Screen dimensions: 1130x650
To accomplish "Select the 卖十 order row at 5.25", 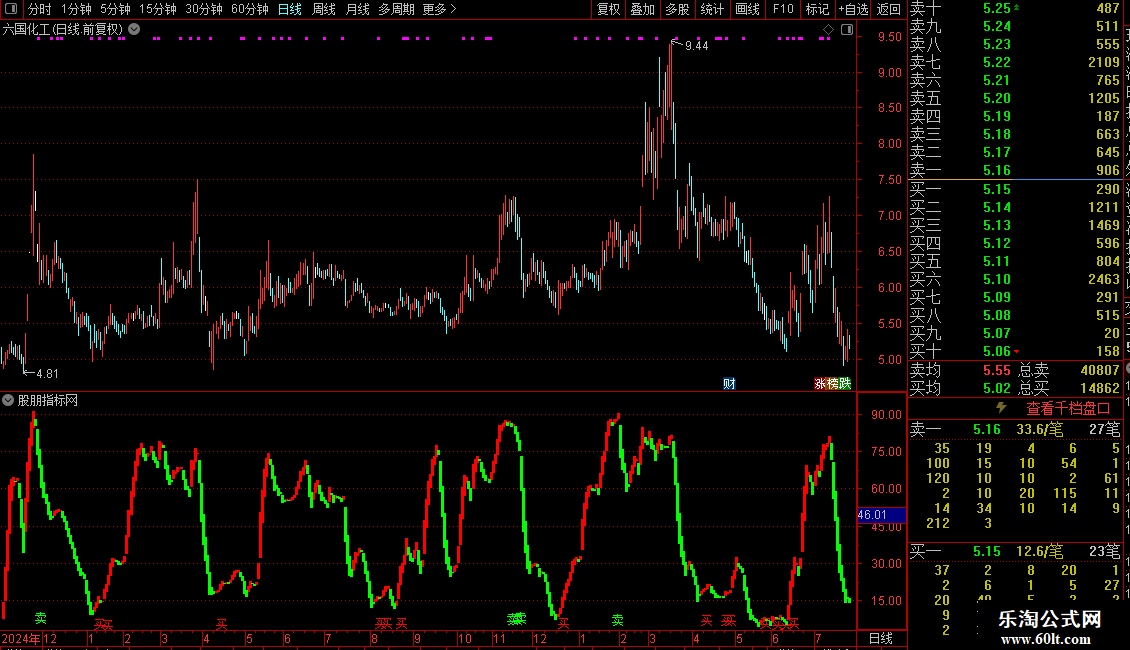I will pyautogui.click(x=1015, y=8).
